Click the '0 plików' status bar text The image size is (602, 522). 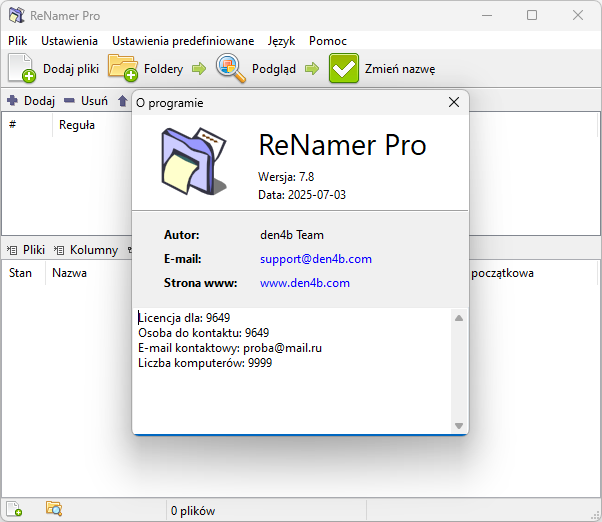(x=193, y=511)
